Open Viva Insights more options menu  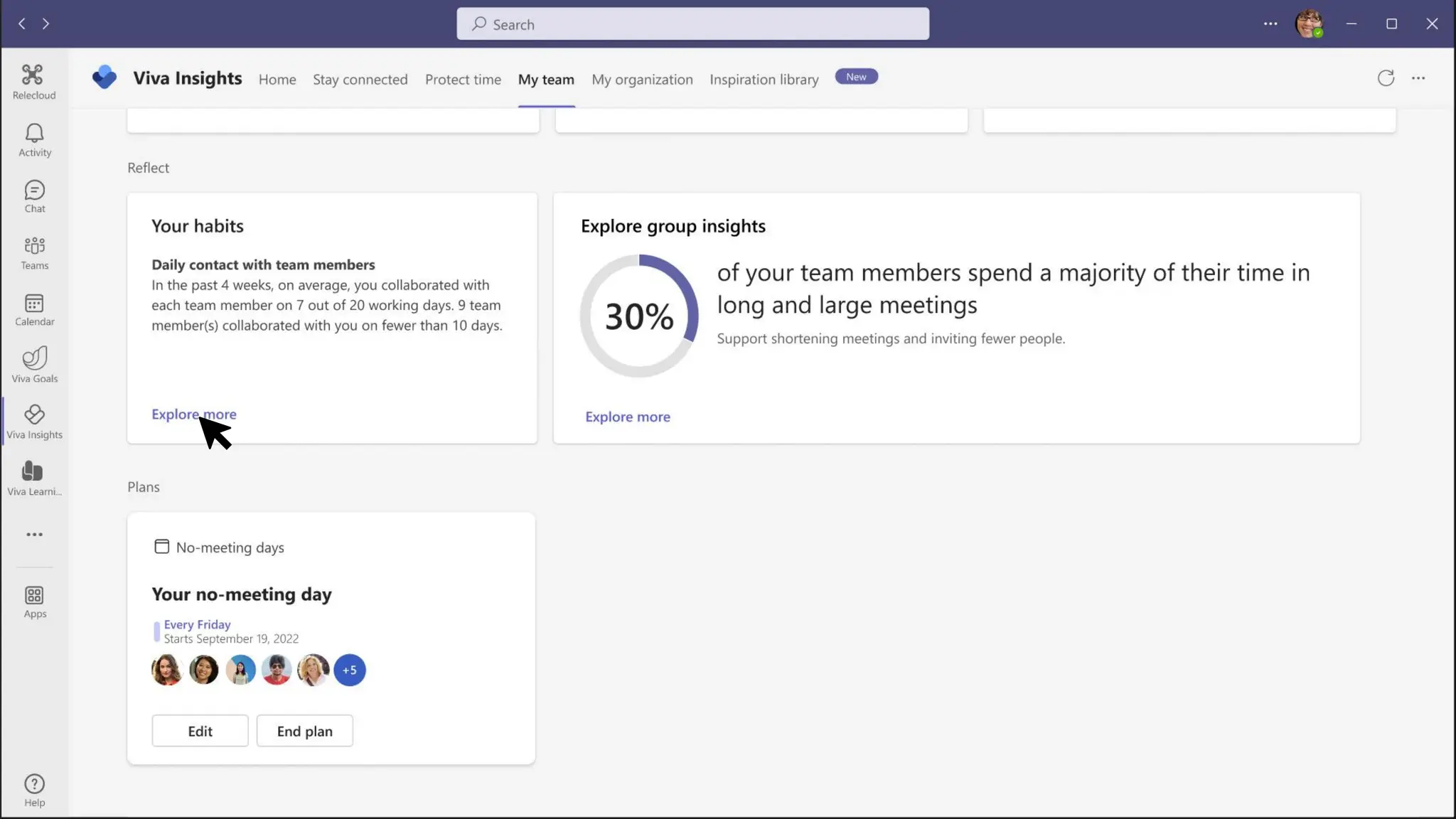pos(1418,78)
